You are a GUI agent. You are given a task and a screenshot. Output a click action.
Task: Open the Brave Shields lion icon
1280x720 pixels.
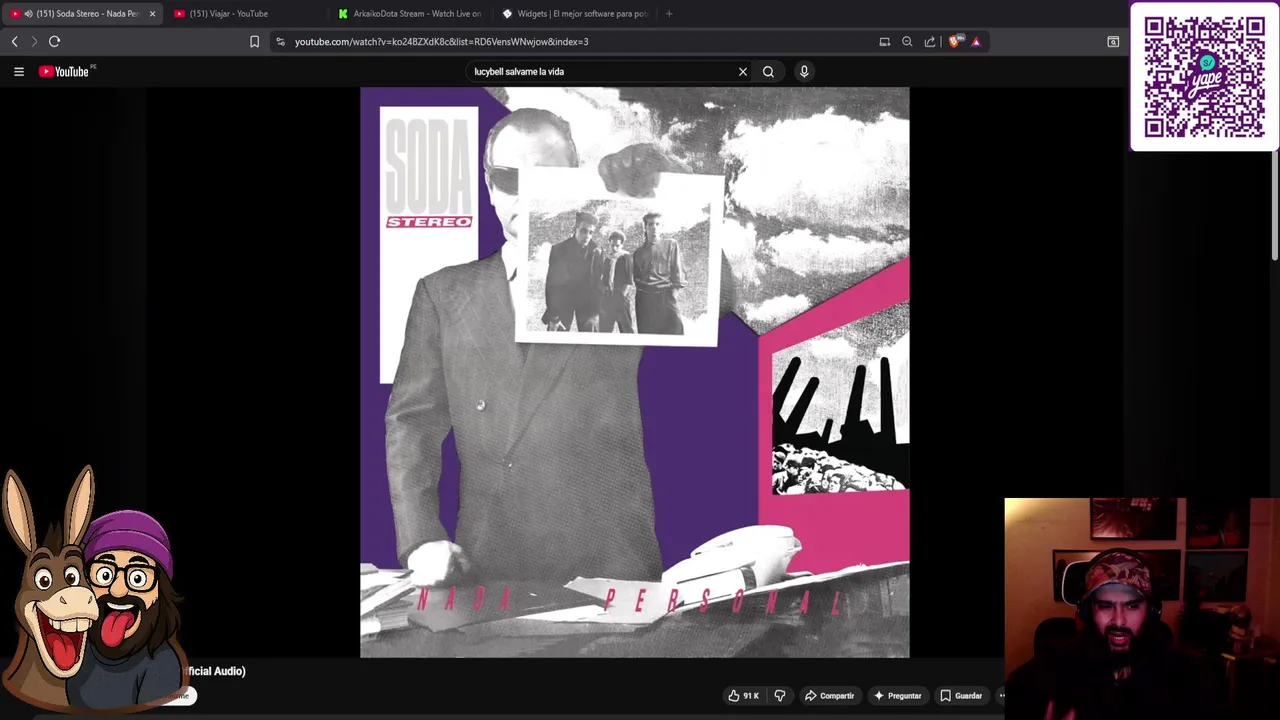coord(955,41)
